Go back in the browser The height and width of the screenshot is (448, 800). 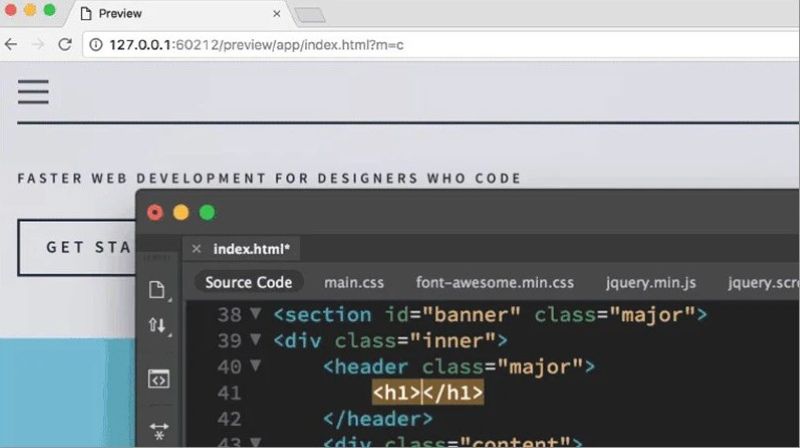(x=11, y=44)
